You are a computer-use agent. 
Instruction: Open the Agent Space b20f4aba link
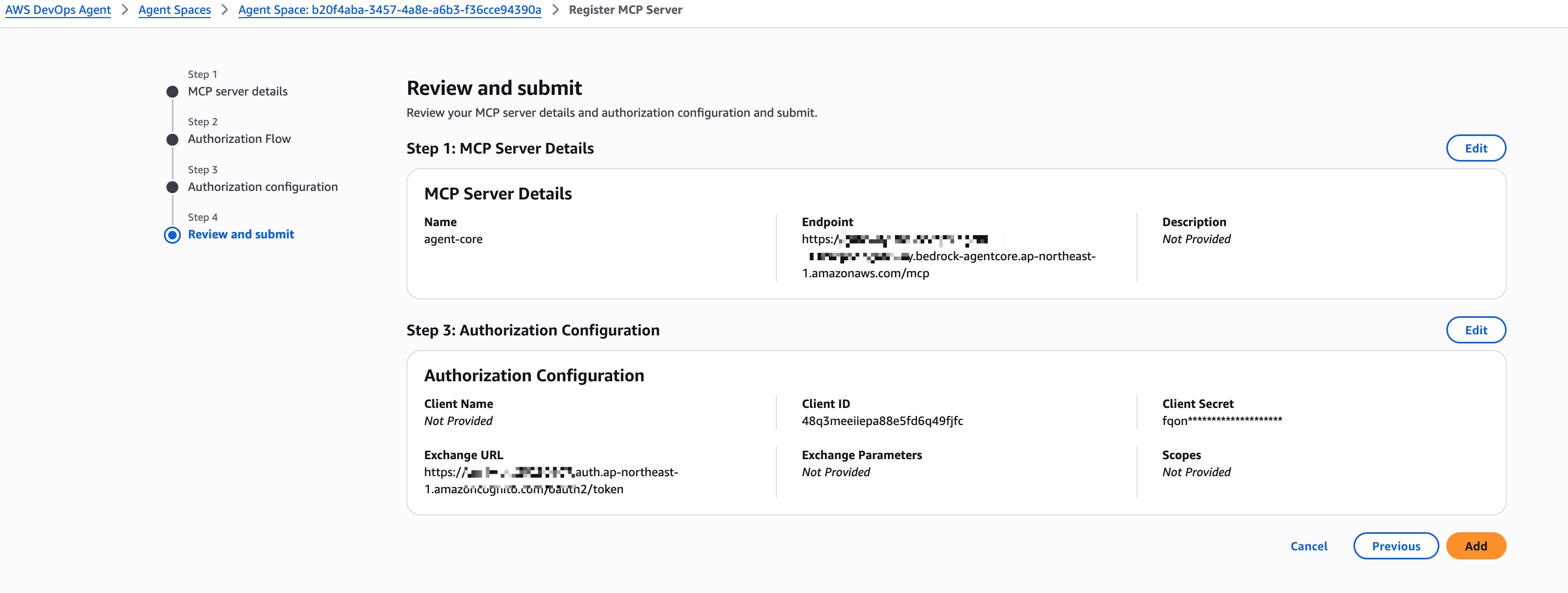coord(389,10)
